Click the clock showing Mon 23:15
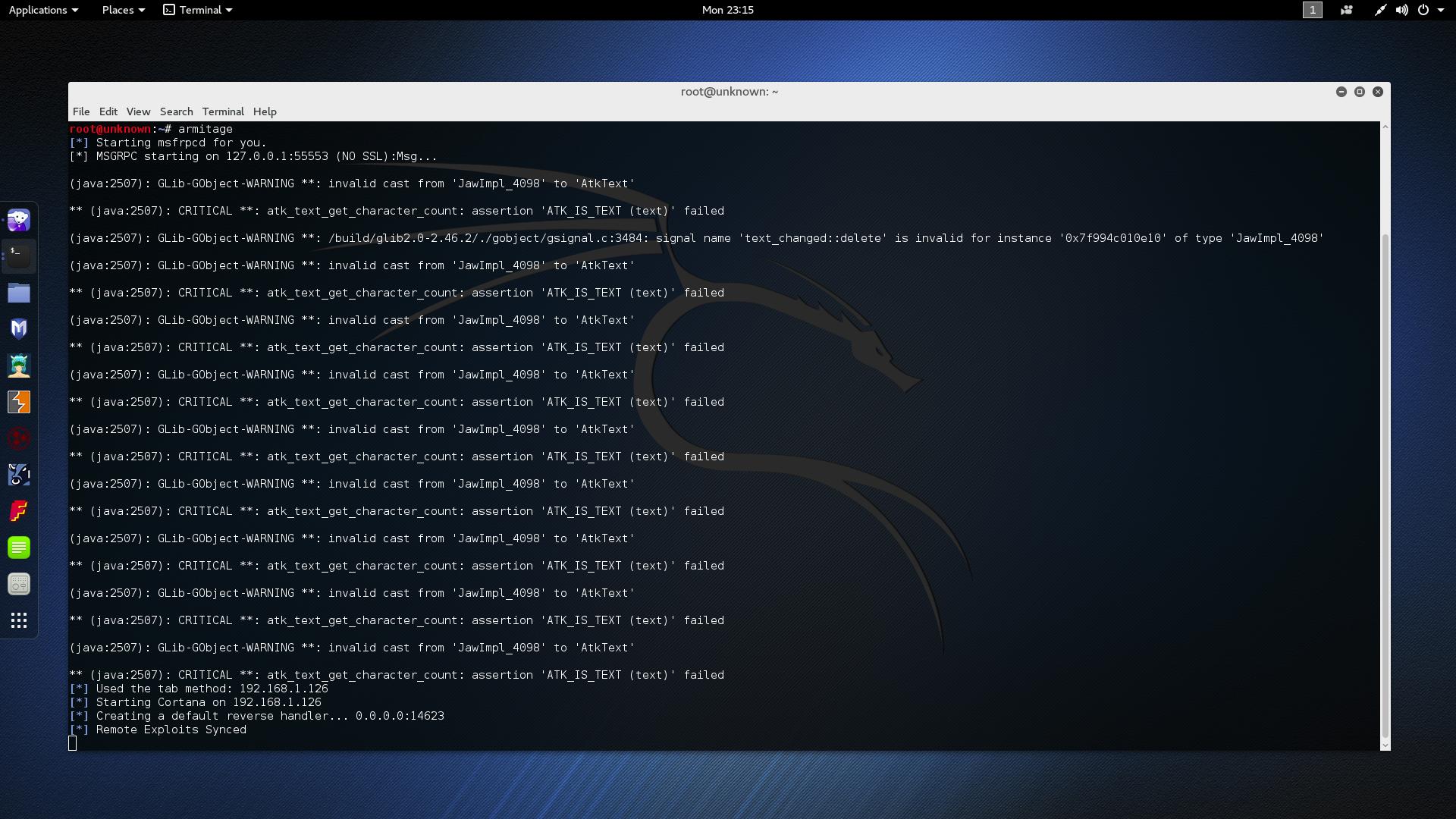Screen dimensions: 1456x819 tap(728, 10)
